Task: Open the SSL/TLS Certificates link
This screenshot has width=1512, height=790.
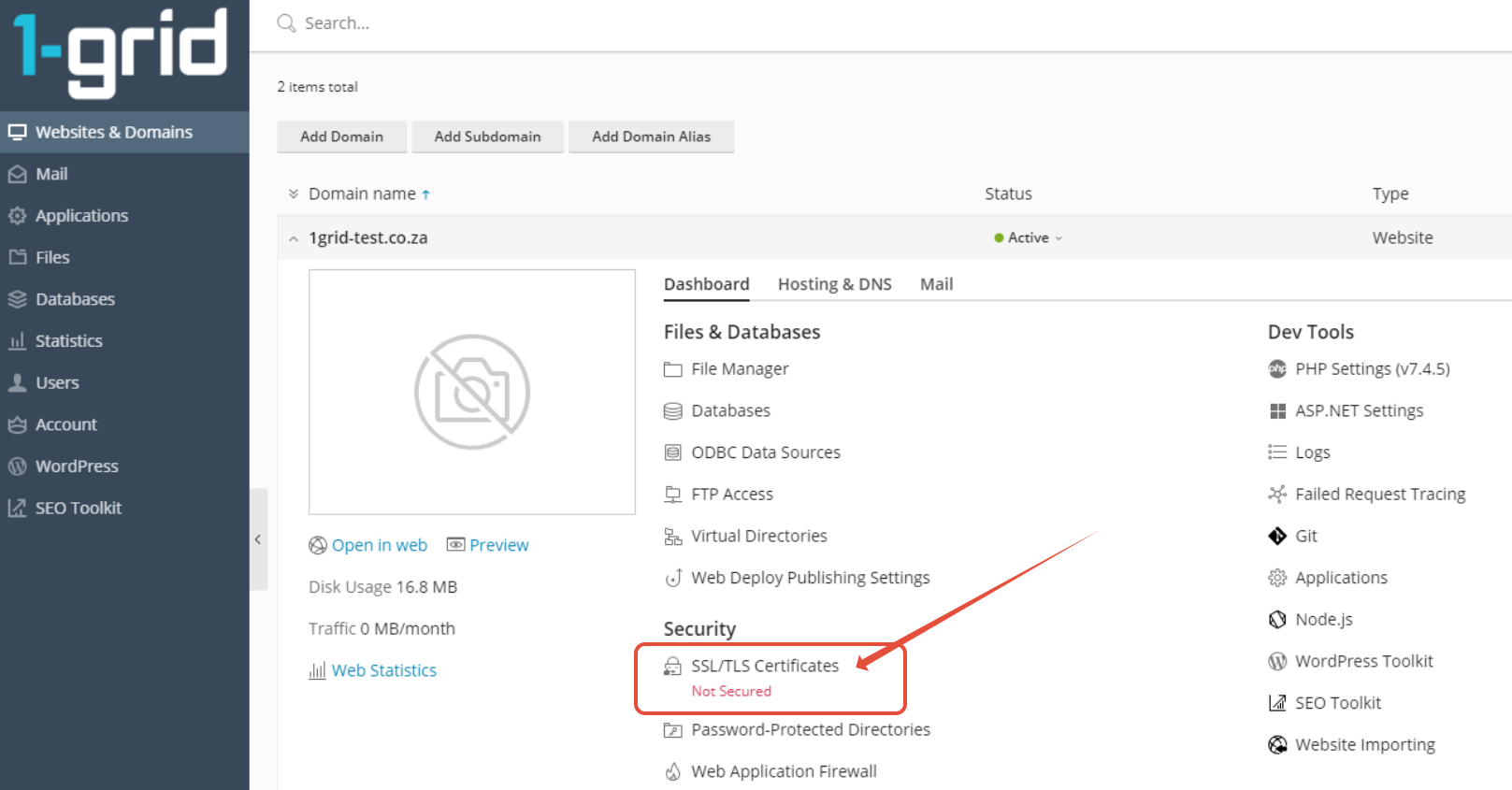Action: [x=765, y=666]
